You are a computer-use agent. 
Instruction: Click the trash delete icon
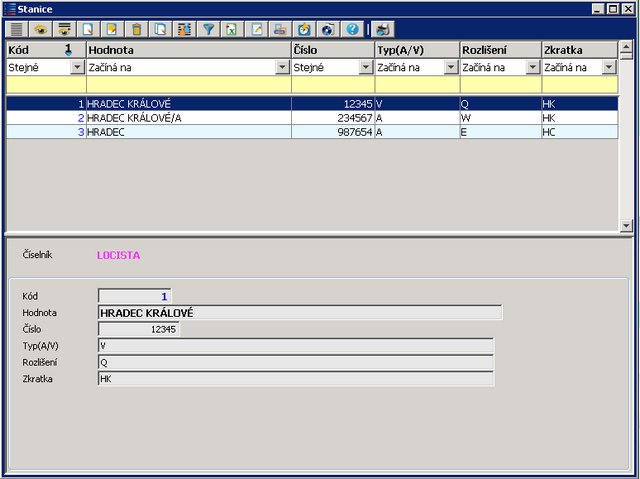[x=137, y=29]
